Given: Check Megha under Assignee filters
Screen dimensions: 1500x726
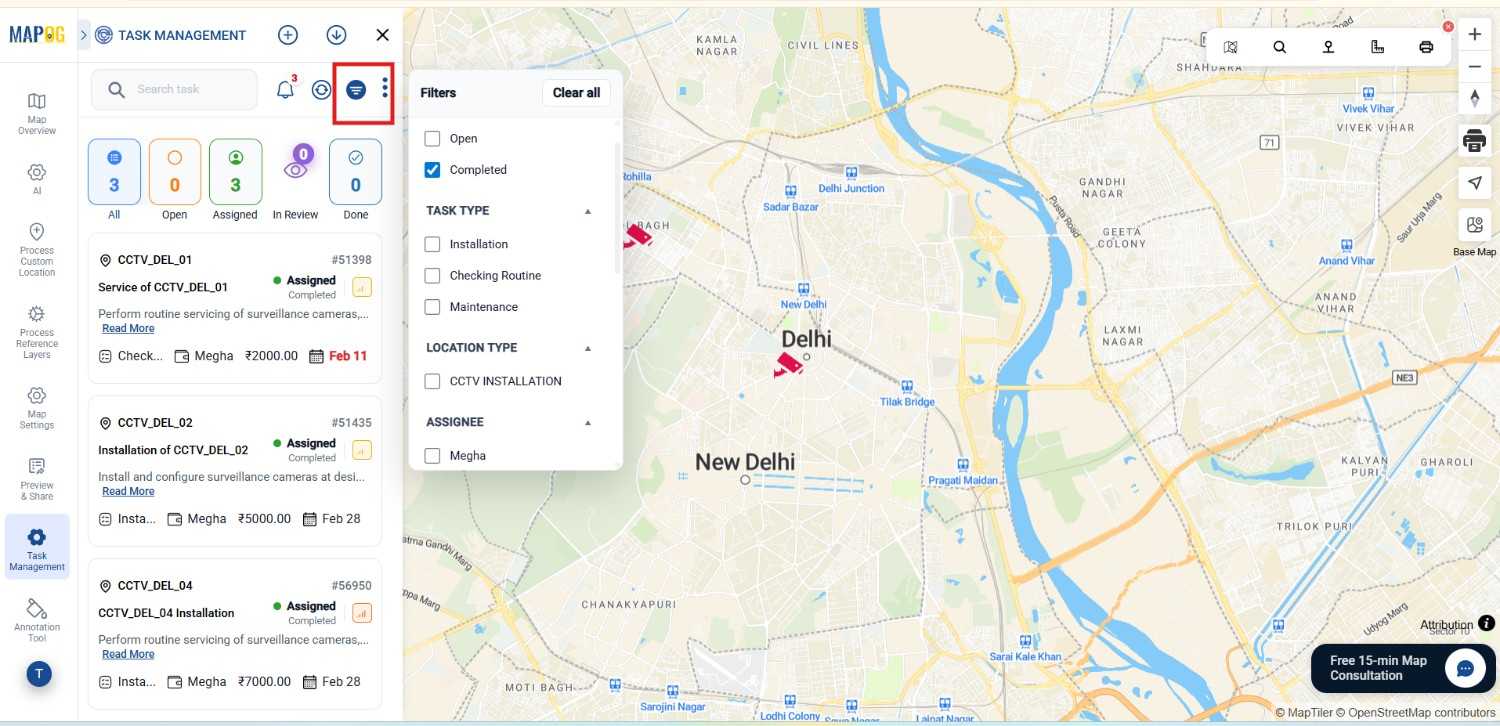Looking at the screenshot, I should [432, 455].
